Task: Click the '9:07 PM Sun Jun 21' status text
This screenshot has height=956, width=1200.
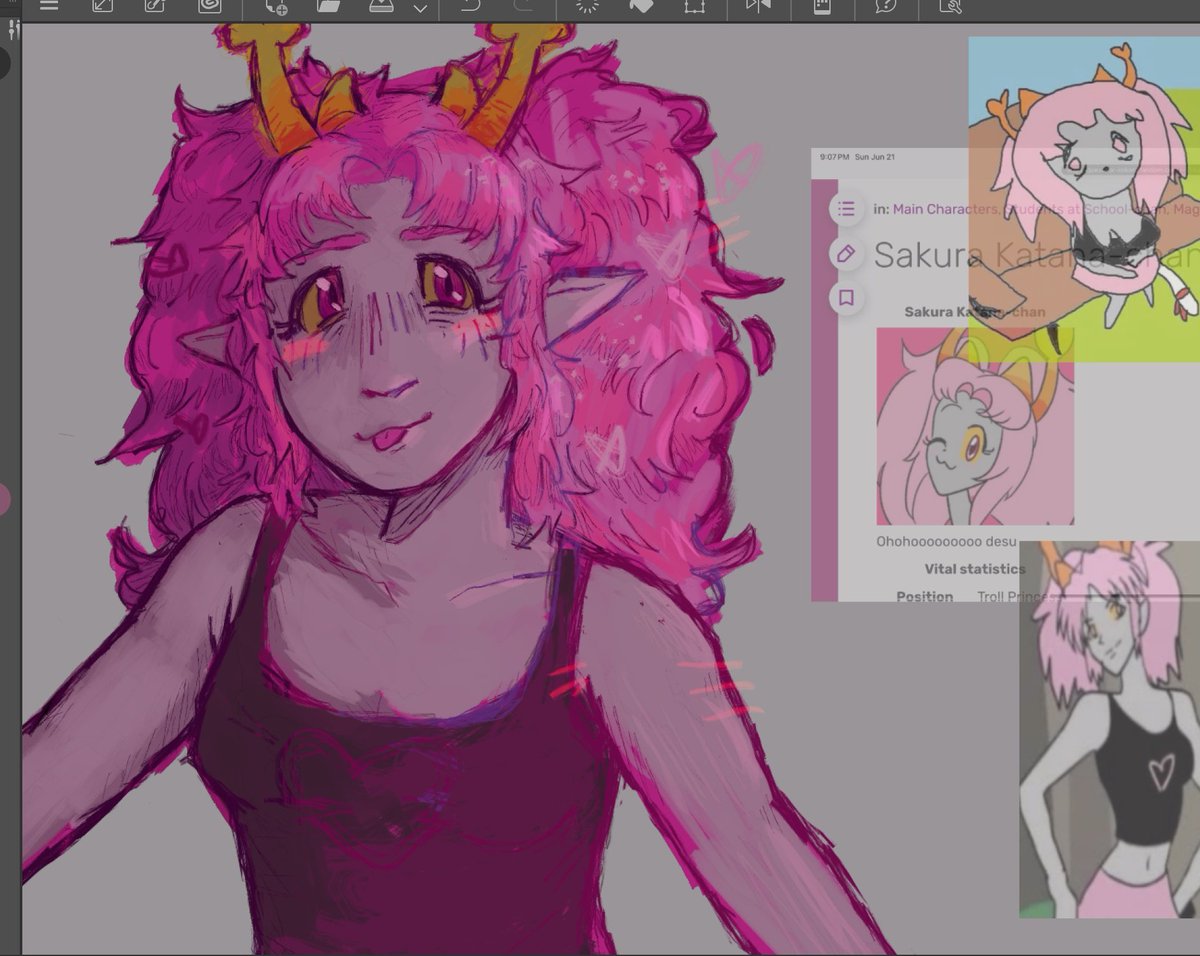Action: 857,157
